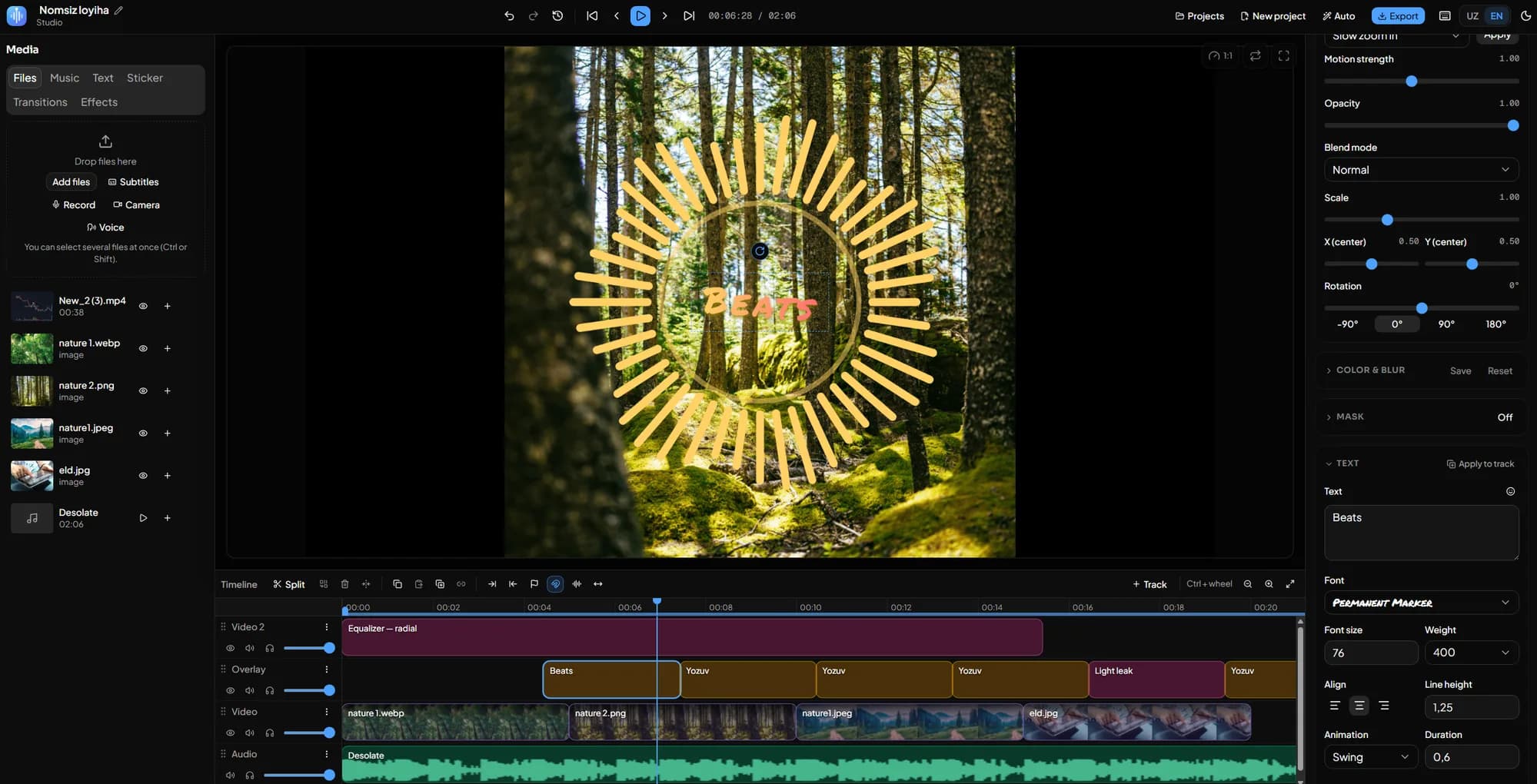The image size is (1537, 784).
Task: Toggle dark/light theme moon icon
Action: pyautogui.click(x=1525, y=15)
